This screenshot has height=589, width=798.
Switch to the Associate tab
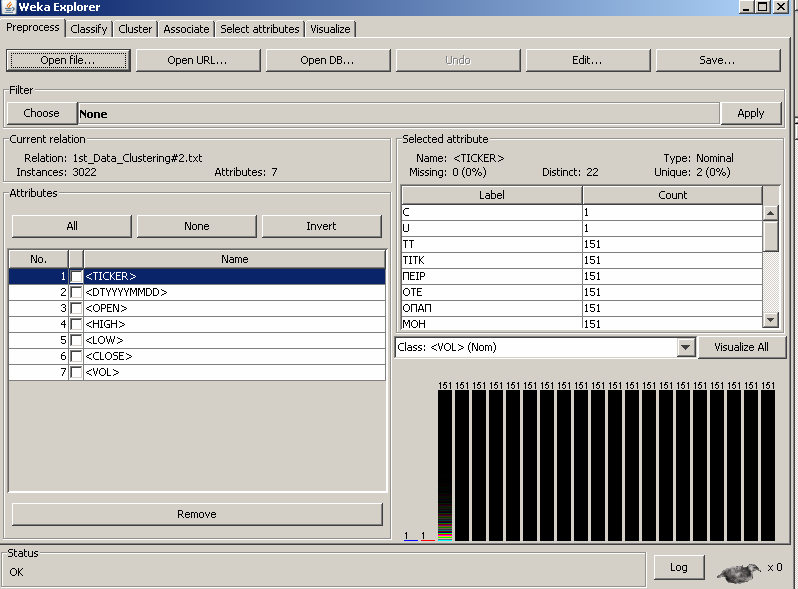(x=186, y=29)
